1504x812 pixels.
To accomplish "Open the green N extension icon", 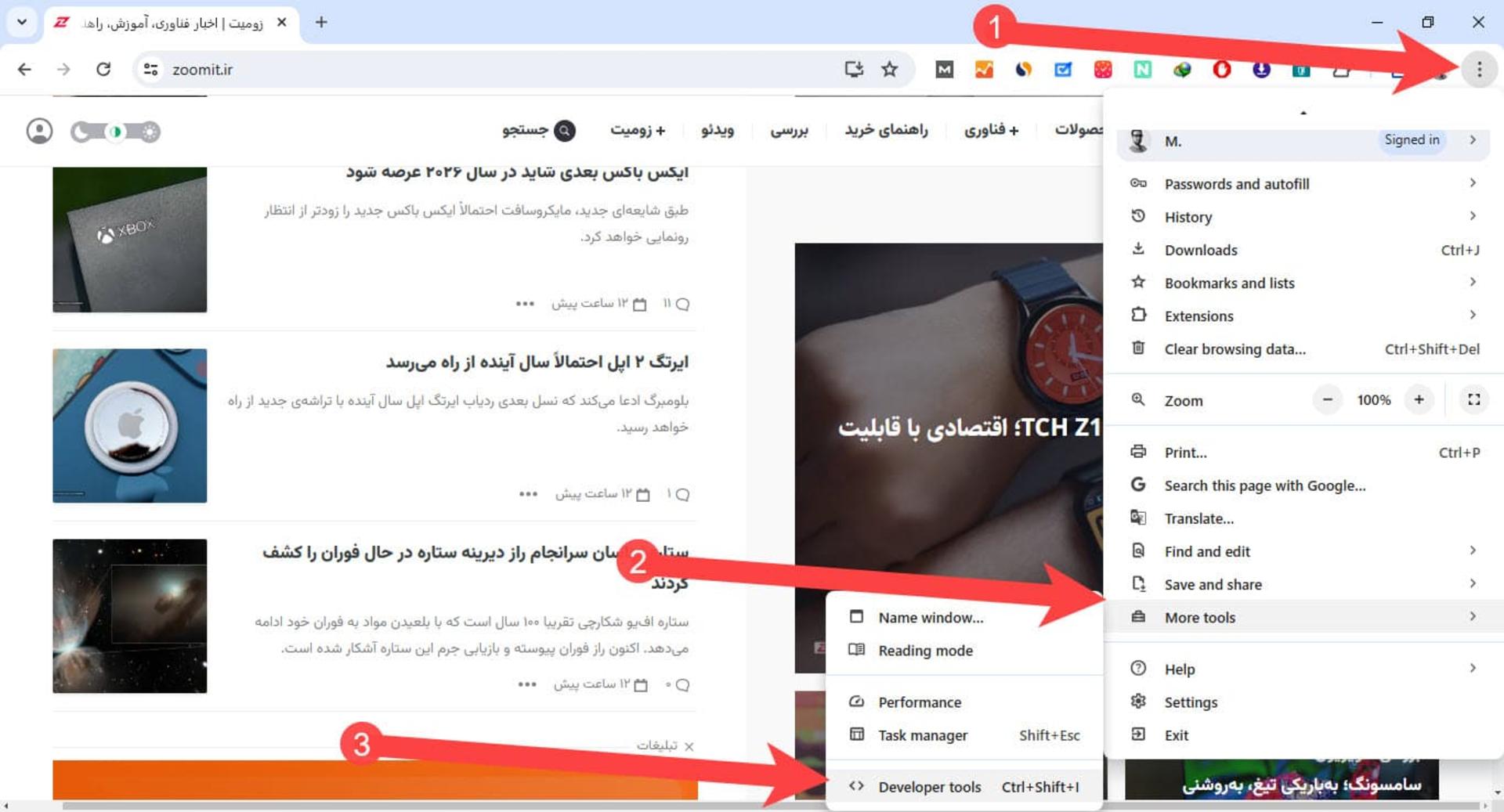I will coord(1142,69).
